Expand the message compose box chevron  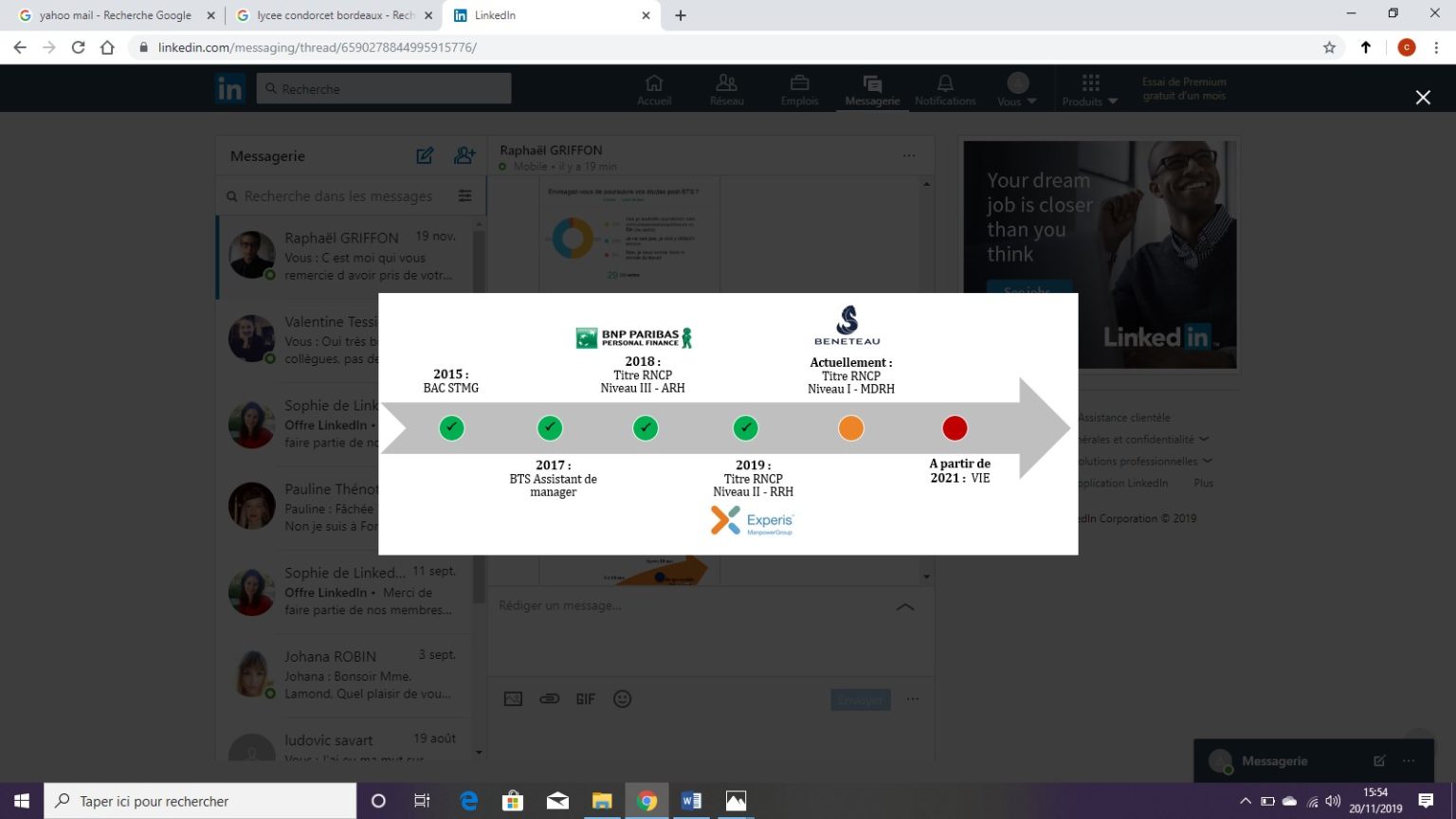click(x=905, y=607)
